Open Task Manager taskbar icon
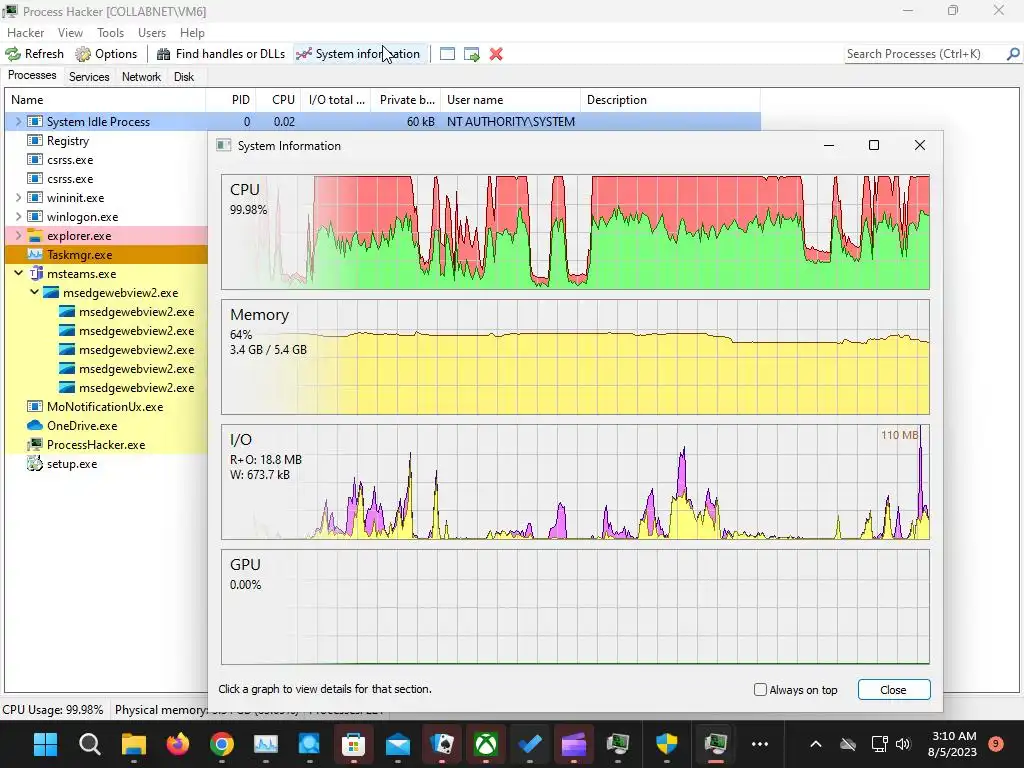The image size is (1024, 768). pos(266,744)
